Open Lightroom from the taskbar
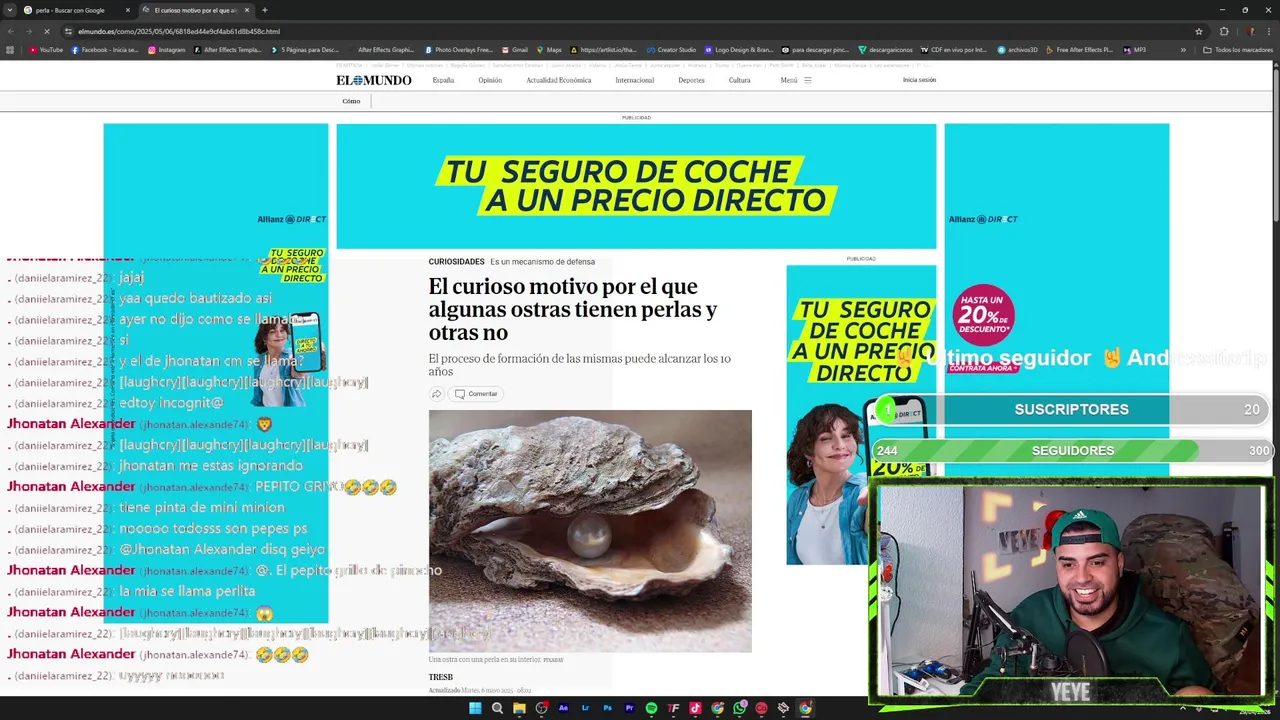The width and height of the screenshot is (1280, 720). (585, 708)
